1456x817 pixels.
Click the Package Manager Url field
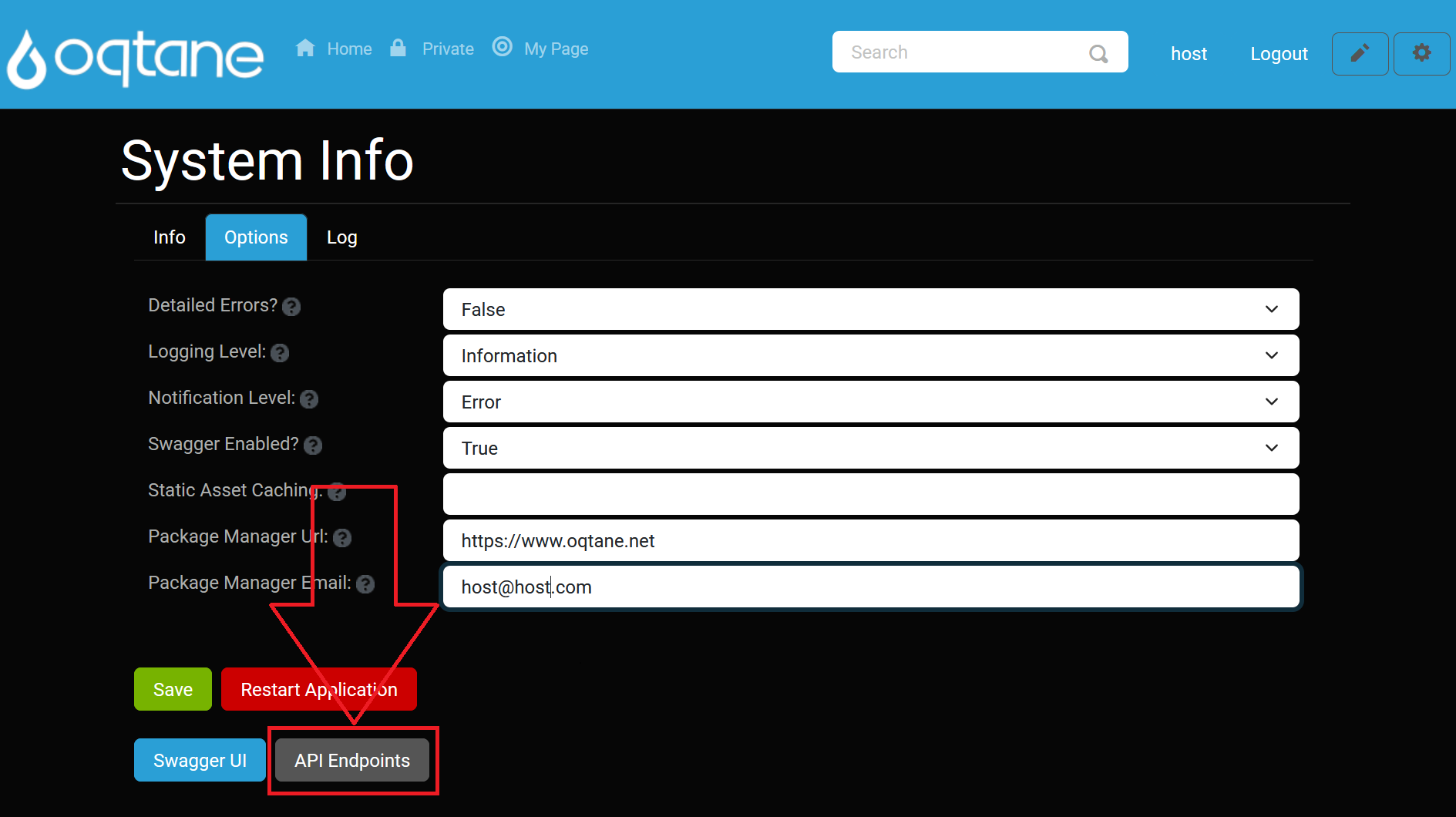(871, 540)
